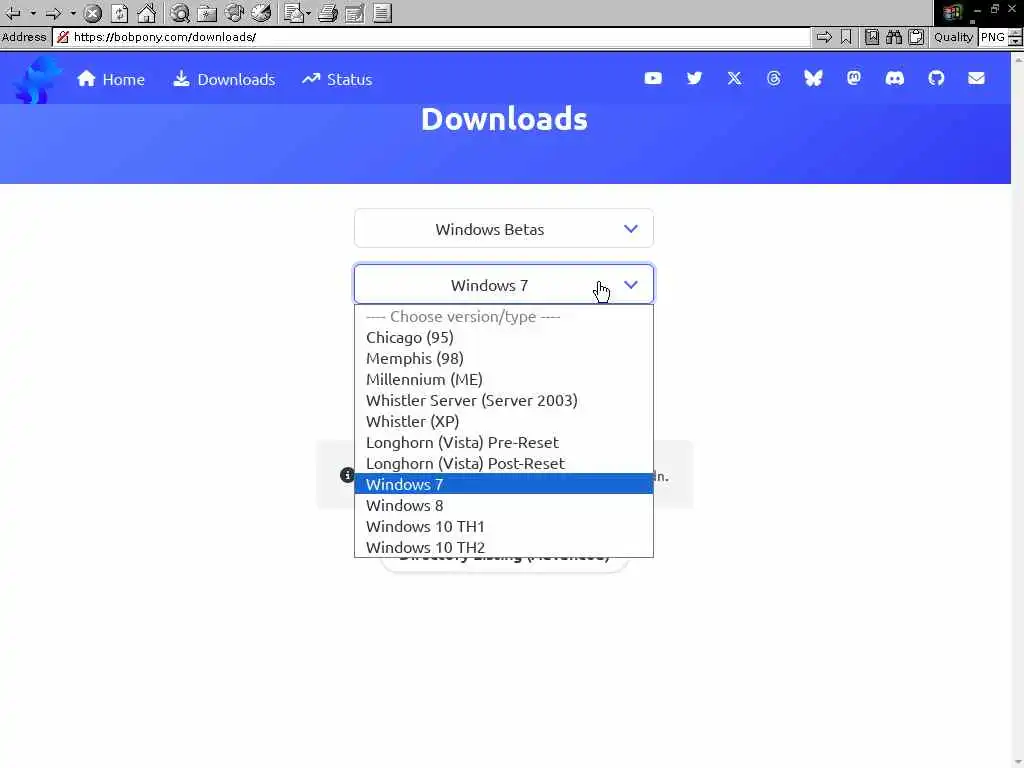Select the highlighted Windows 7 option
The height and width of the screenshot is (768, 1024).
point(504,484)
